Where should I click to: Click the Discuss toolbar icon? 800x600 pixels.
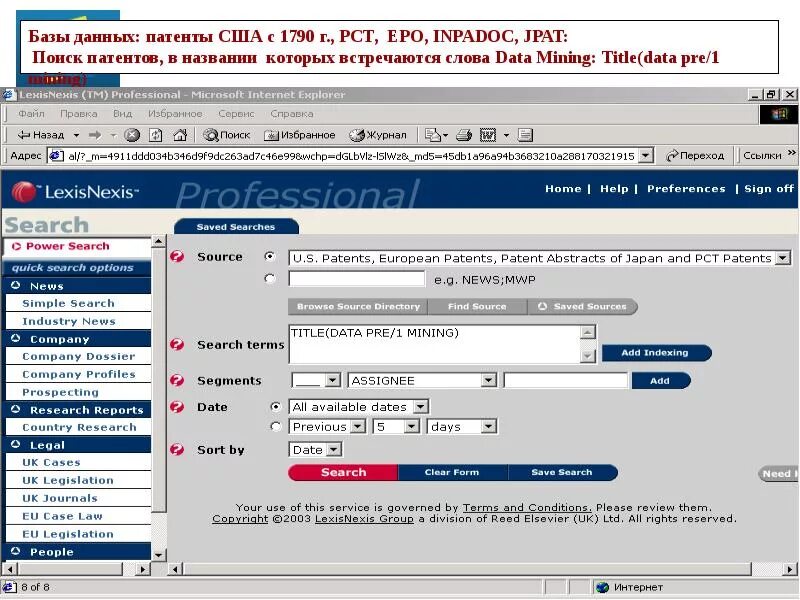tap(525, 135)
